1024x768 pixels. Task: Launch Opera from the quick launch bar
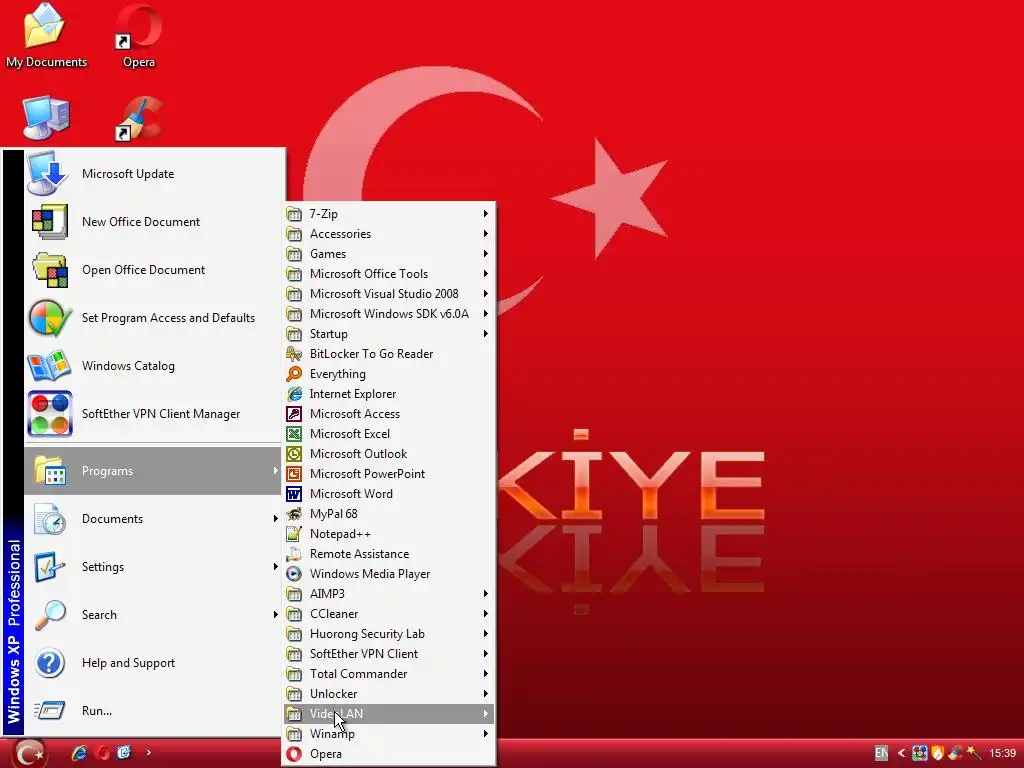point(102,752)
